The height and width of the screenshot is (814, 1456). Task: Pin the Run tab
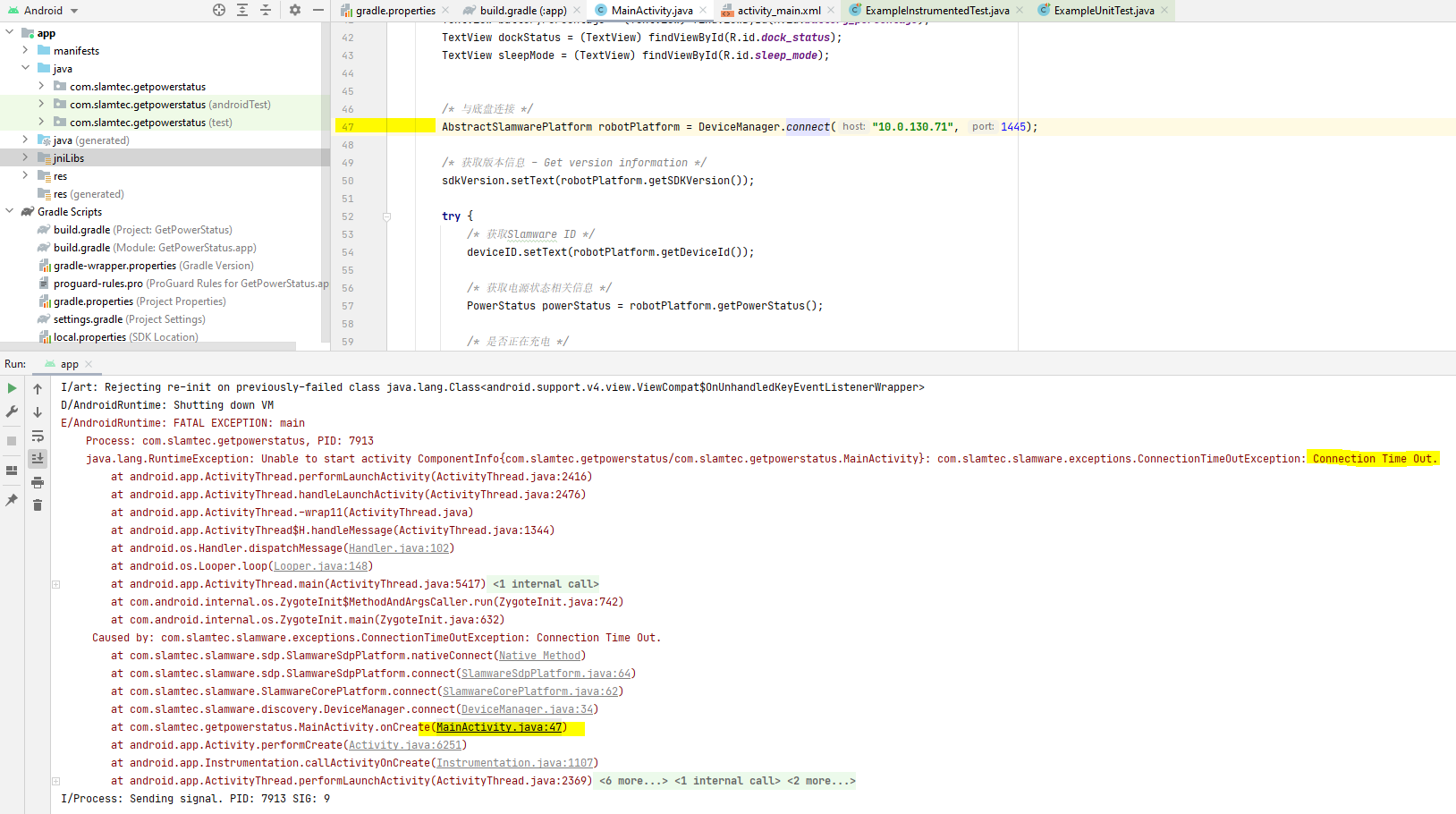click(12, 500)
